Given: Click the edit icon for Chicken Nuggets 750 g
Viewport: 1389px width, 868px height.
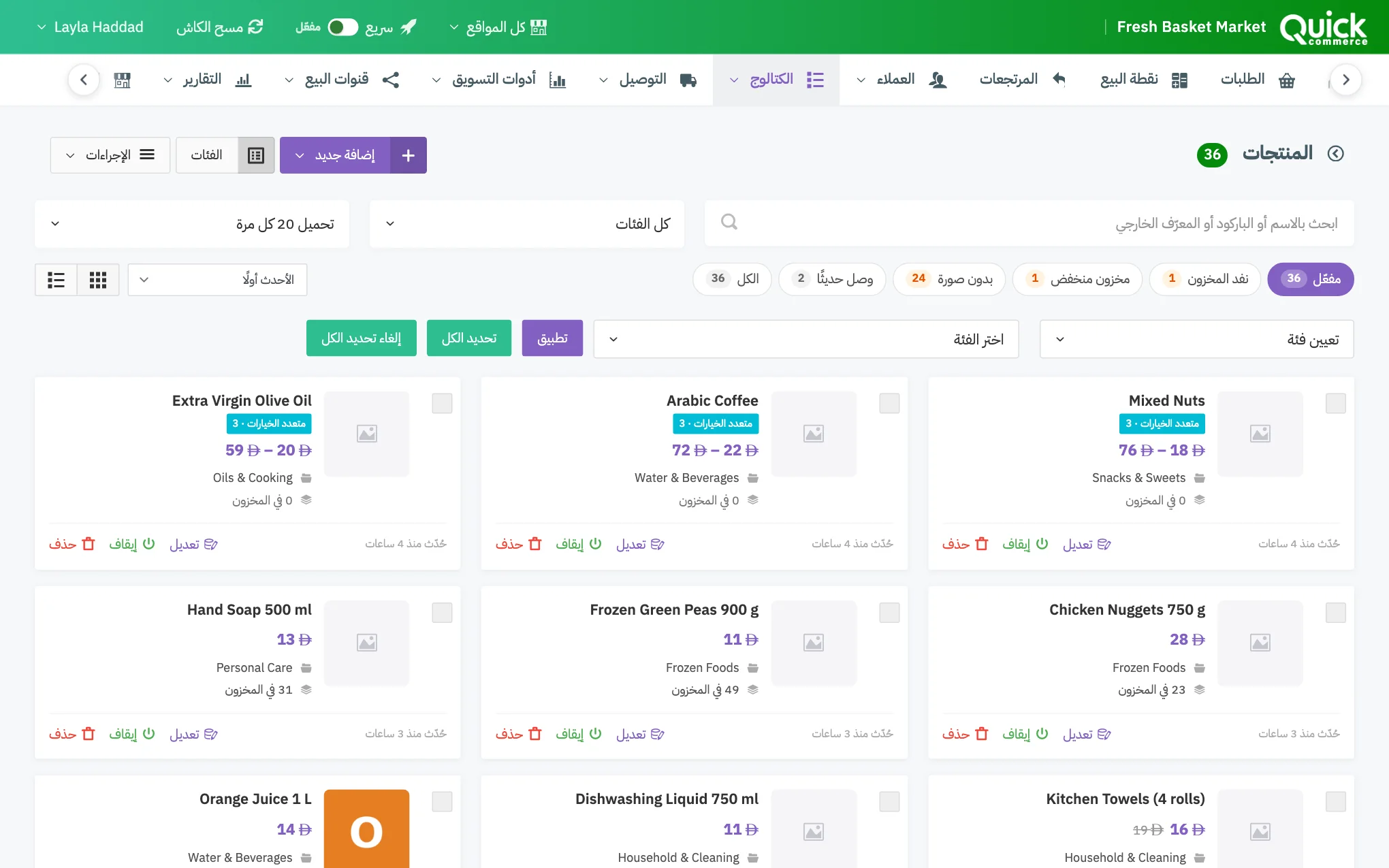Looking at the screenshot, I should [x=1104, y=734].
